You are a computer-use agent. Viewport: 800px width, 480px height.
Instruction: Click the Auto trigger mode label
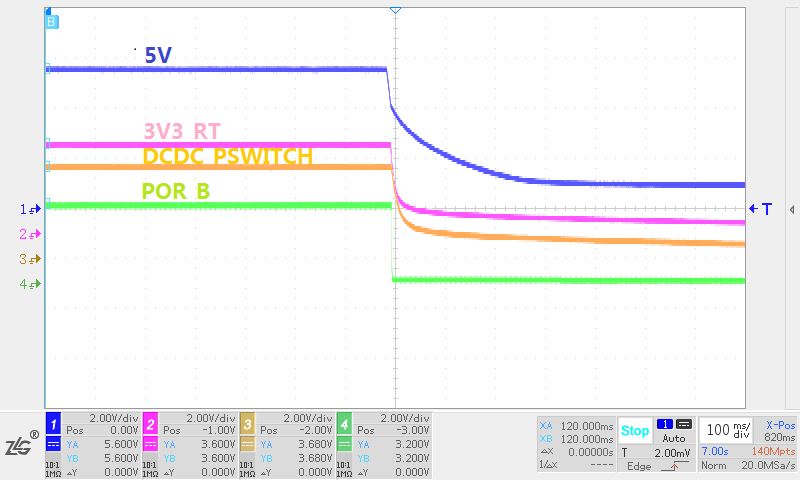673,438
